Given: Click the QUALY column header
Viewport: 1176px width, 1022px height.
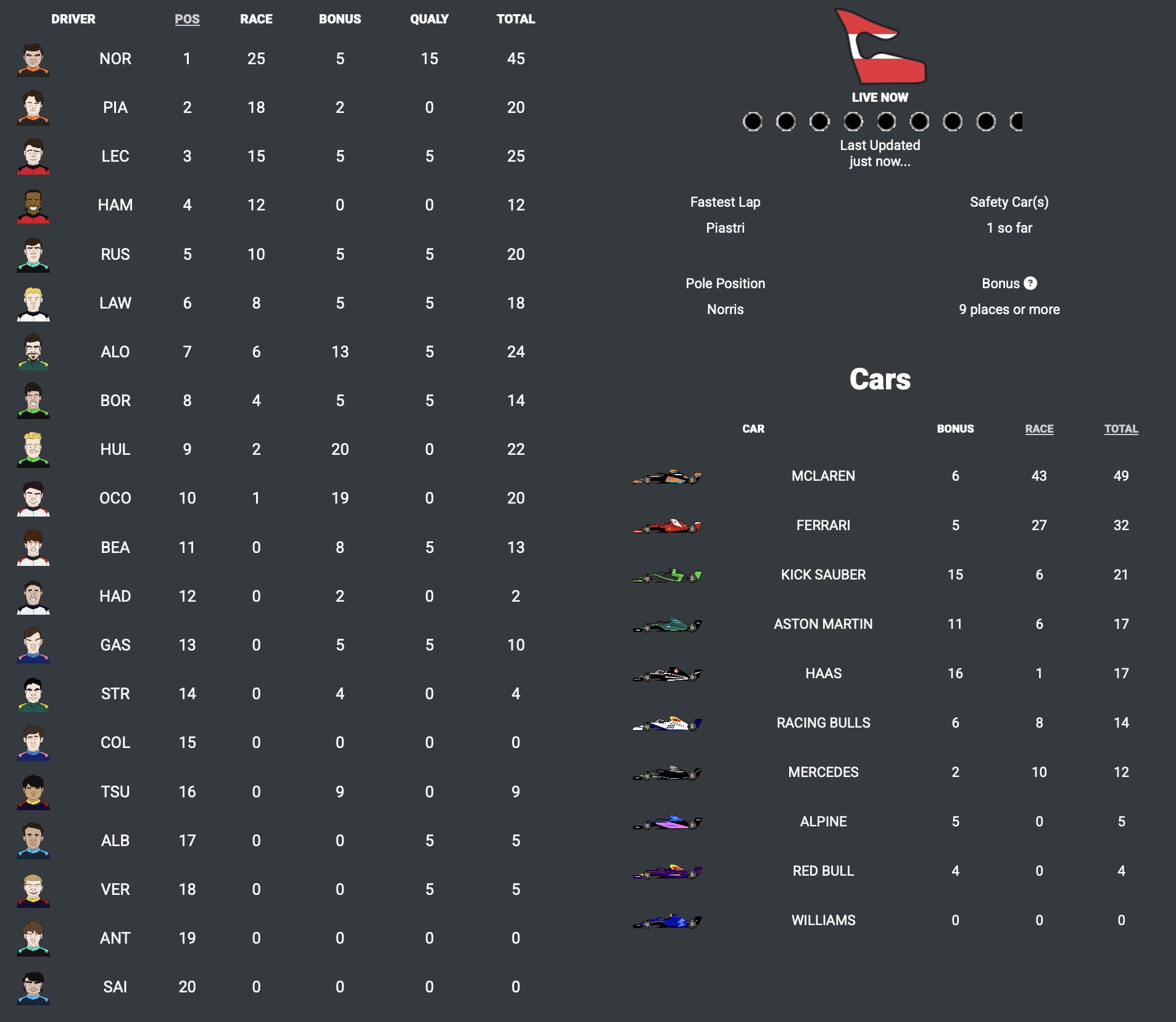Looking at the screenshot, I should tap(429, 19).
